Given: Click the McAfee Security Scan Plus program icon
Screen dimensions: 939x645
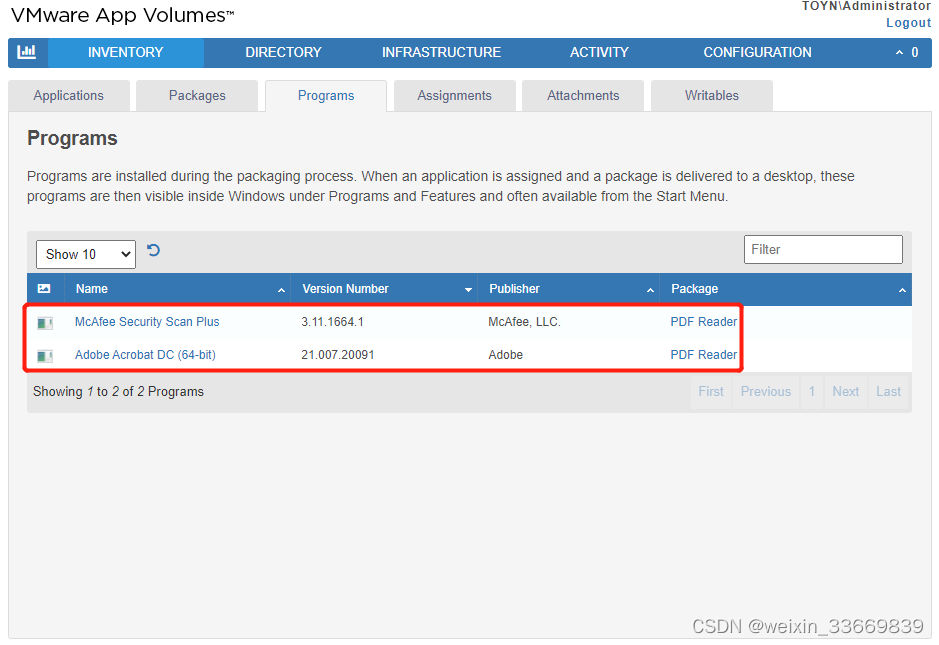Looking at the screenshot, I should [45, 323].
